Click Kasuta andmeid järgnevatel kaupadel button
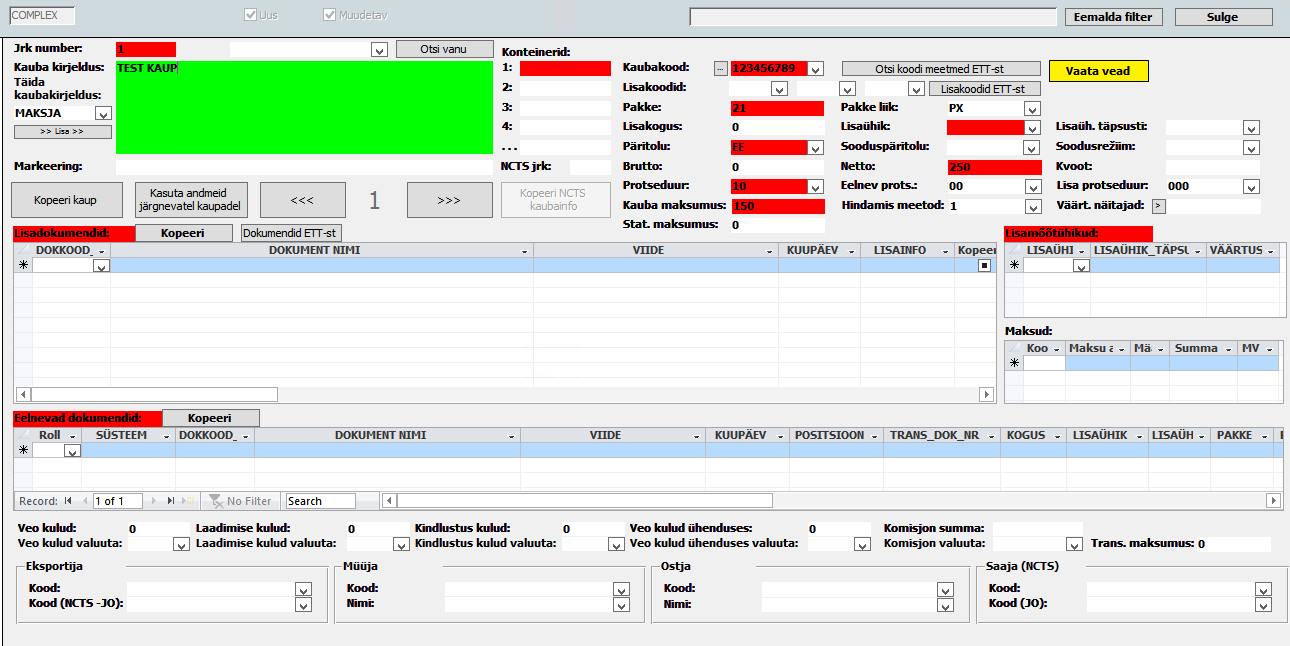 [x=190, y=200]
